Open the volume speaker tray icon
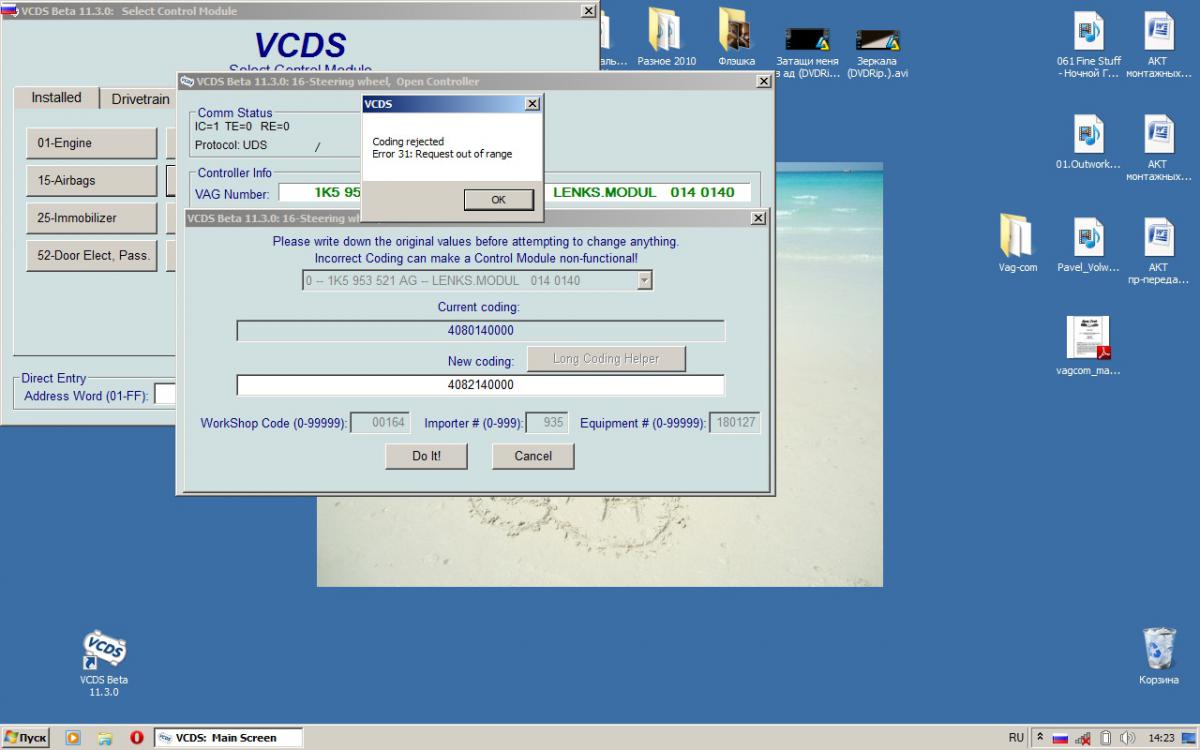This screenshot has height=750, width=1200. (x=1128, y=738)
